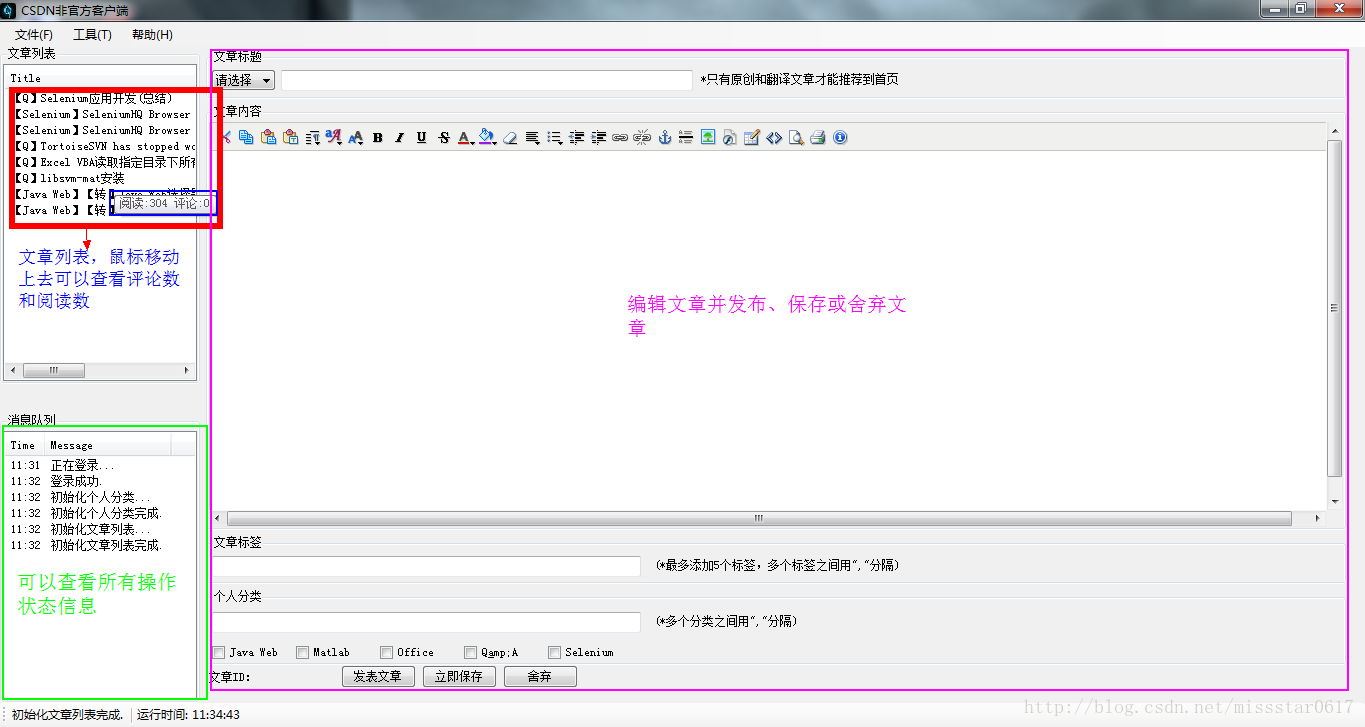The image size is (1365, 727).
Task: Check the Java Web category checkbox
Action: [x=219, y=653]
